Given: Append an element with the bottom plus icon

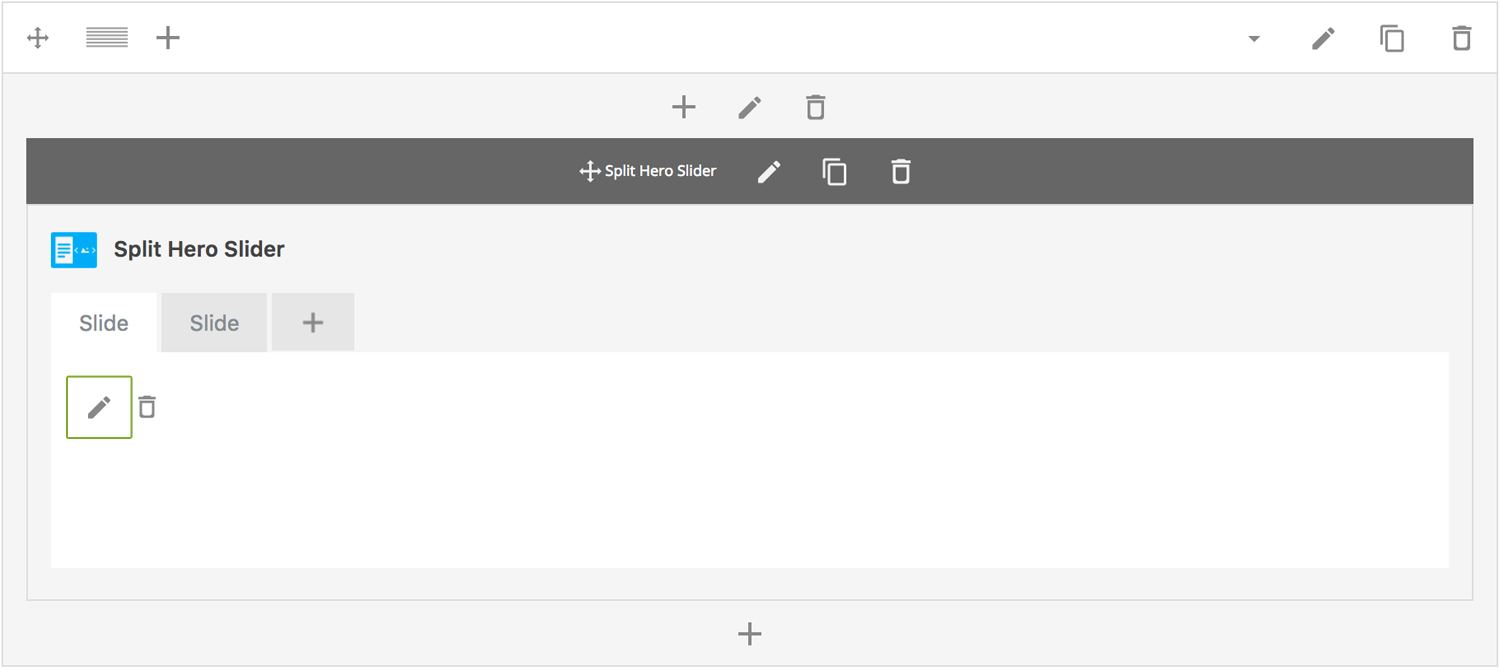Looking at the screenshot, I should 750,634.
